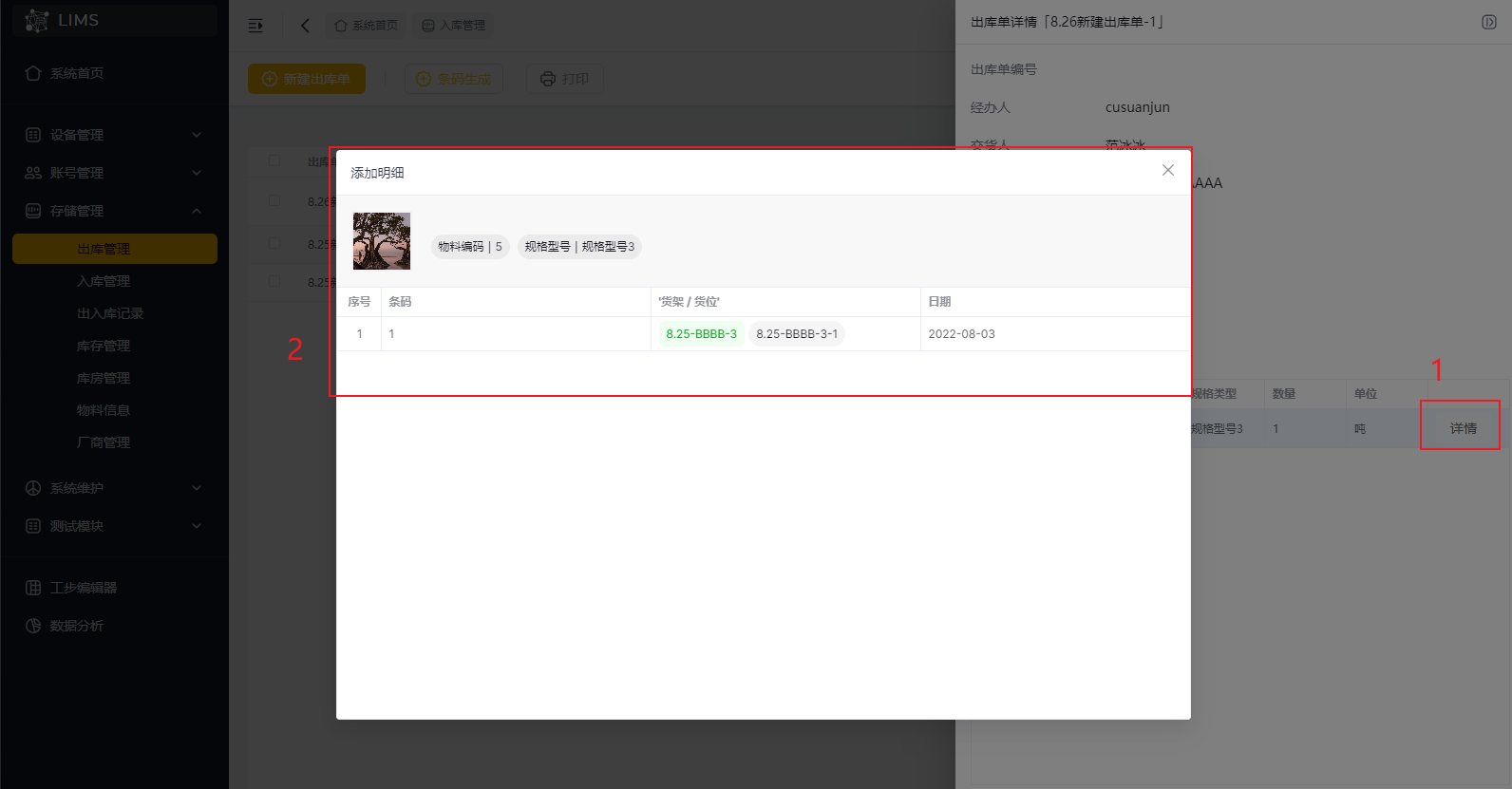
Task: Expand 设备管理 menu chevron
Action: [x=197, y=135]
